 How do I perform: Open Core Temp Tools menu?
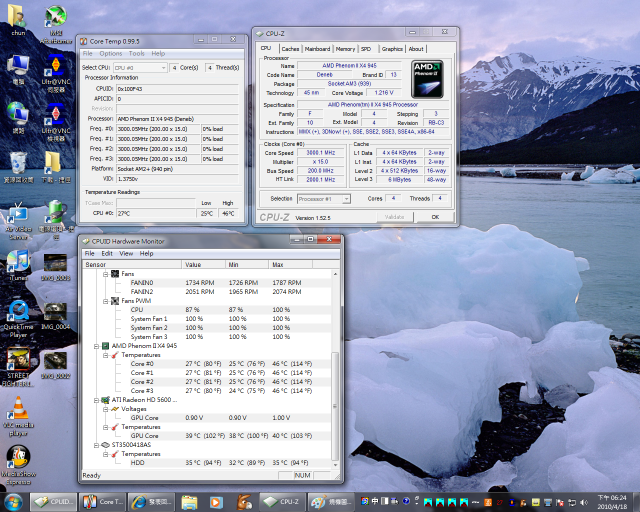pyautogui.click(x=136, y=53)
